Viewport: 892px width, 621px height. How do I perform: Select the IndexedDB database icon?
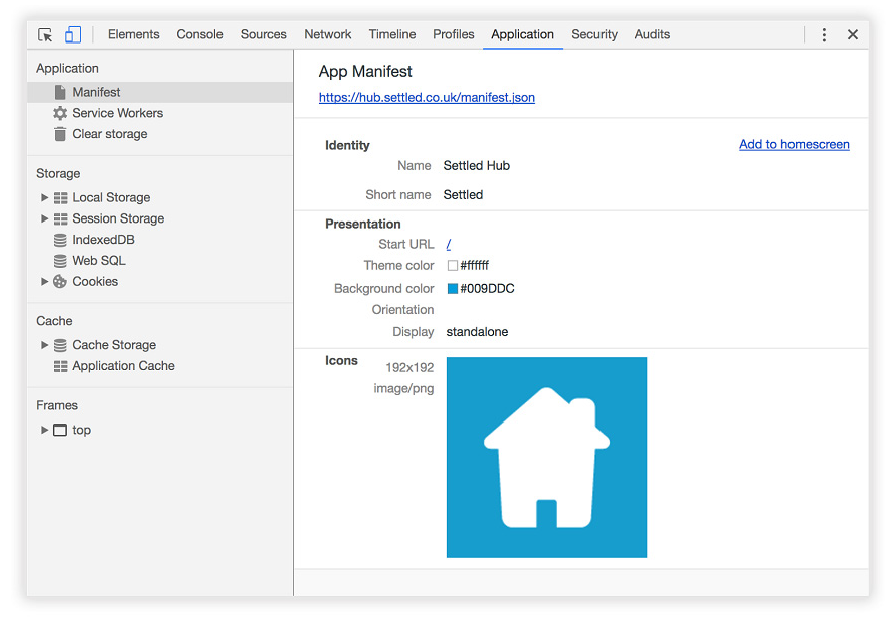(x=60, y=240)
